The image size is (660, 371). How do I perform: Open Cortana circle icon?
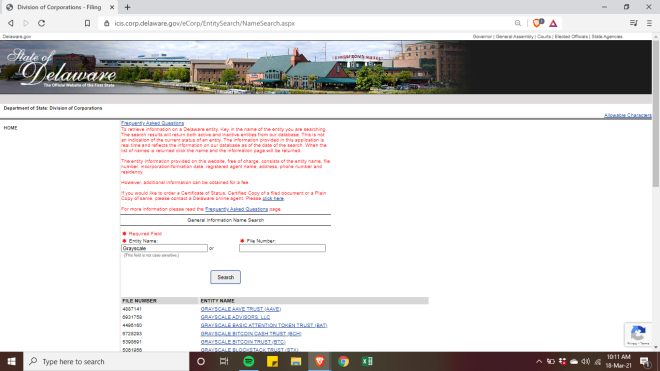click(201, 362)
